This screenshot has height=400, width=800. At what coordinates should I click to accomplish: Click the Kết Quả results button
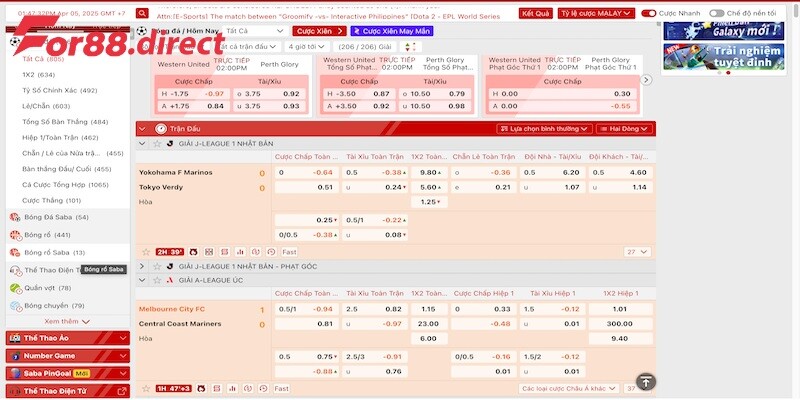(535, 14)
